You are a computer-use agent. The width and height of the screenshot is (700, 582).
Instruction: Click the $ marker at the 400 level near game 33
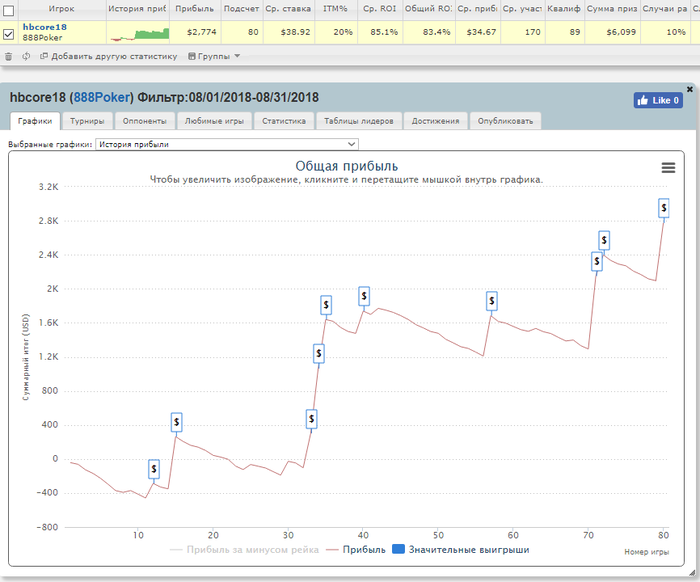click(312, 419)
